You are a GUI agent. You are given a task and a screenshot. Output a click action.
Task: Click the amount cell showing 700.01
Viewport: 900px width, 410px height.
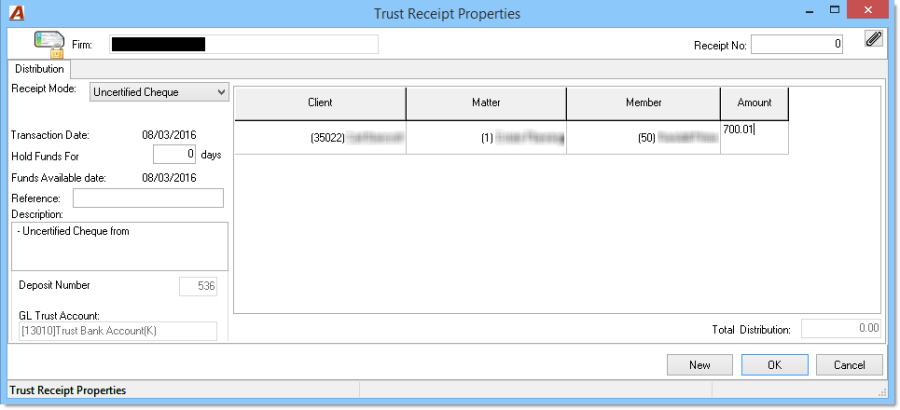coord(754,137)
